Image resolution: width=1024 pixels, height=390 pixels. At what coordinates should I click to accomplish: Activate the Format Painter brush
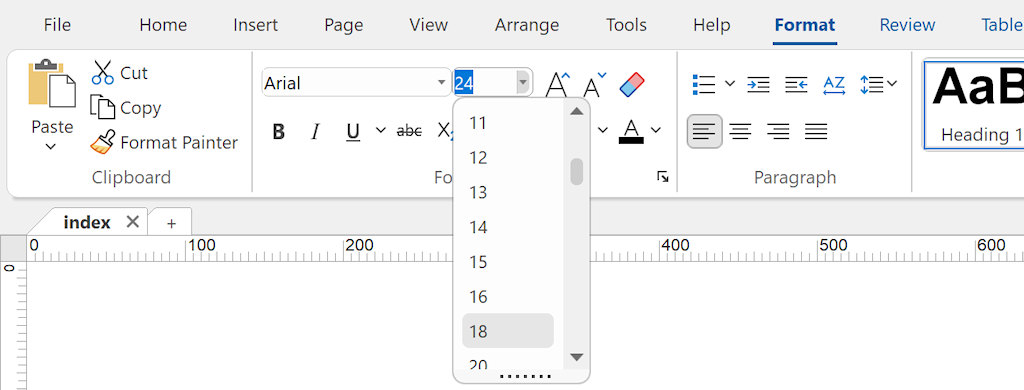pos(103,142)
